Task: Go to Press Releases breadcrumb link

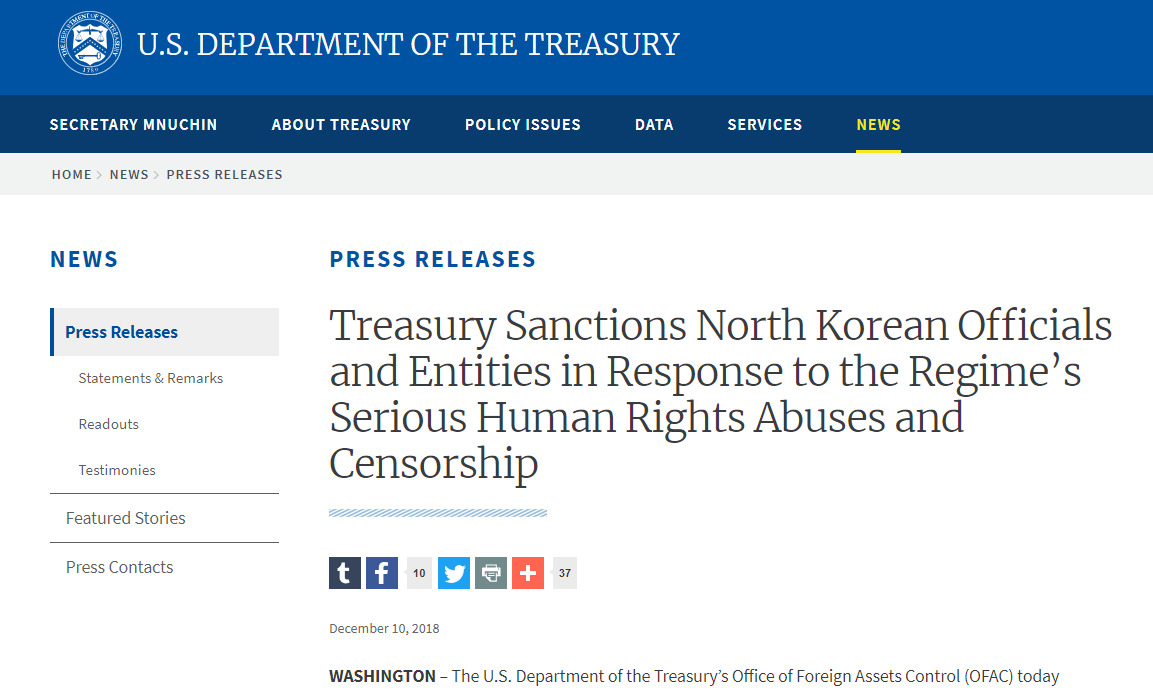Action: [x=224, y=174]
